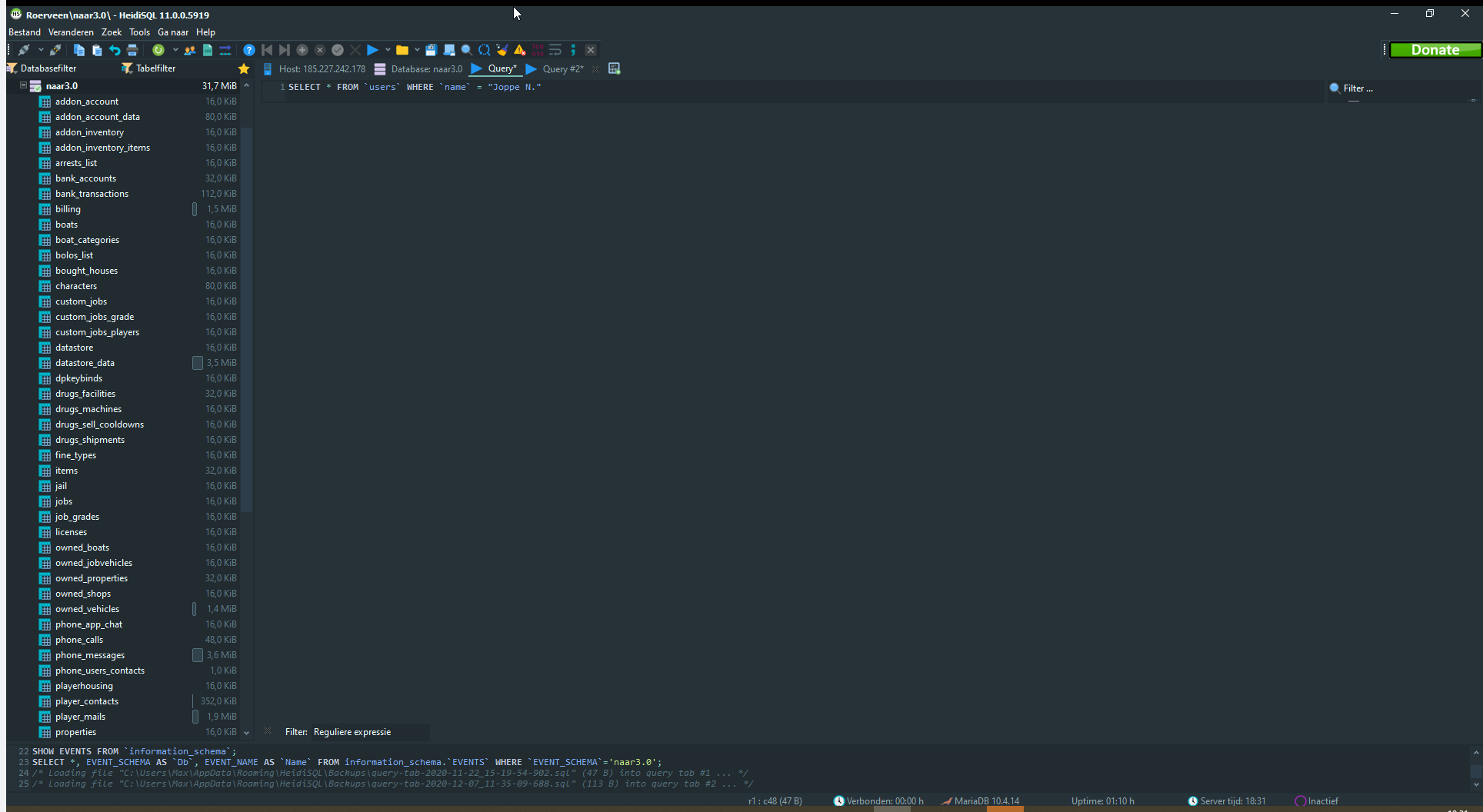The height and width of the screenshot is (812, 1483).
Task: Toggle the yellow star favorites filter
Action: coord(244,68)
